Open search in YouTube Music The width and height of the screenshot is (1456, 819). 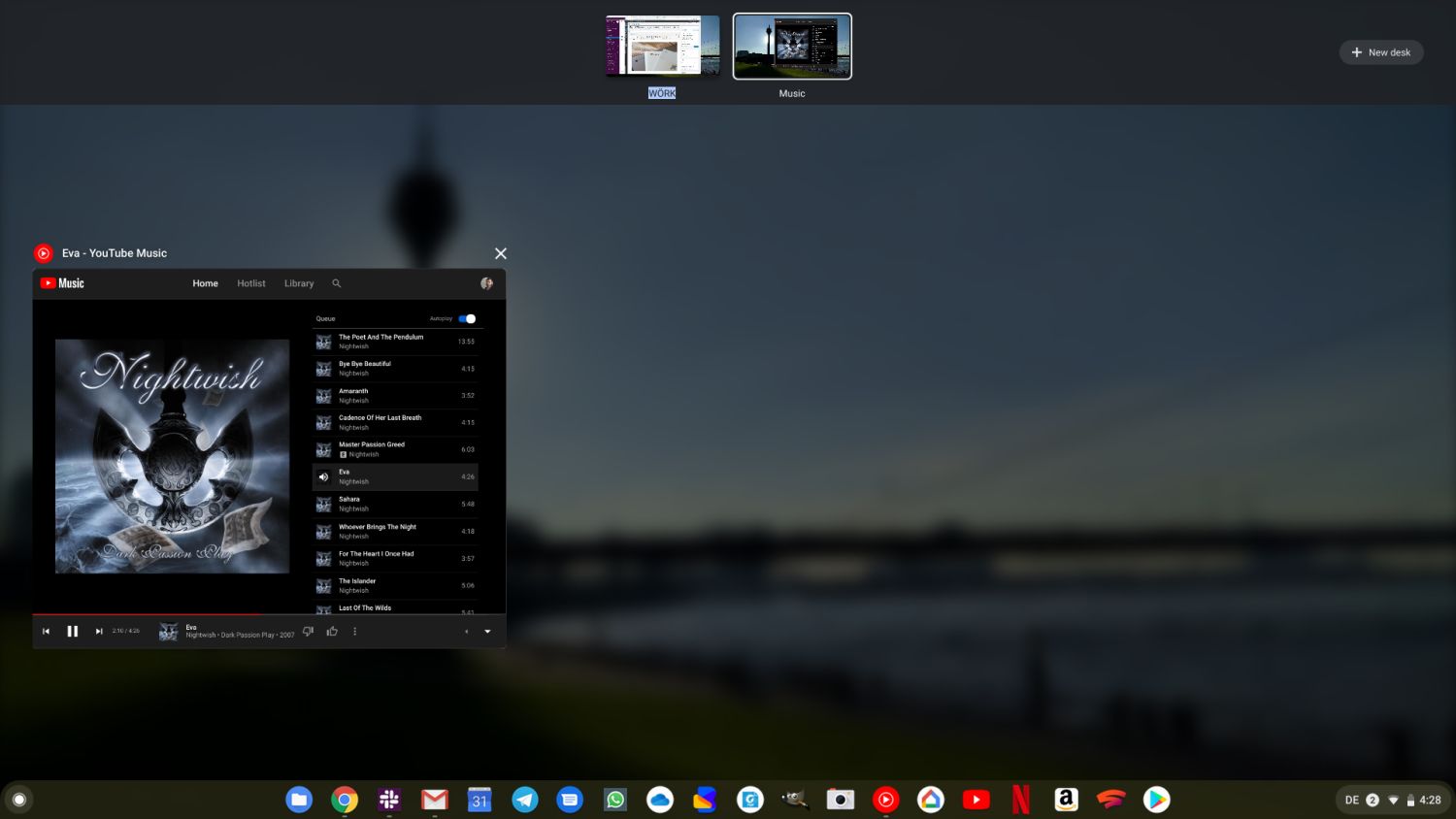coord(337,283)
